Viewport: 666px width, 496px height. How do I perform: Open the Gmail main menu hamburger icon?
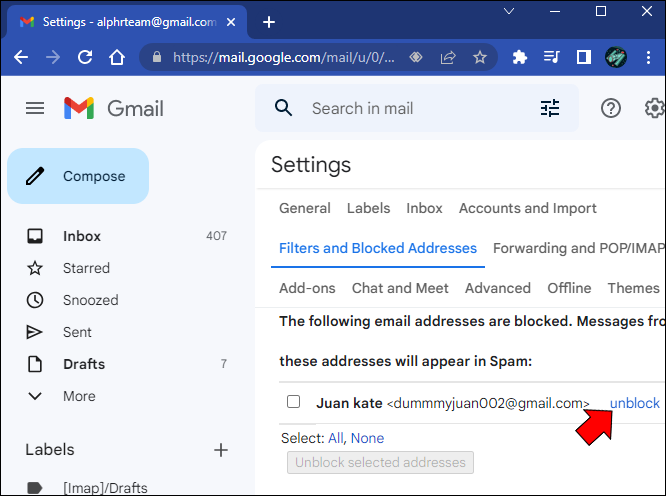[35, 108]
